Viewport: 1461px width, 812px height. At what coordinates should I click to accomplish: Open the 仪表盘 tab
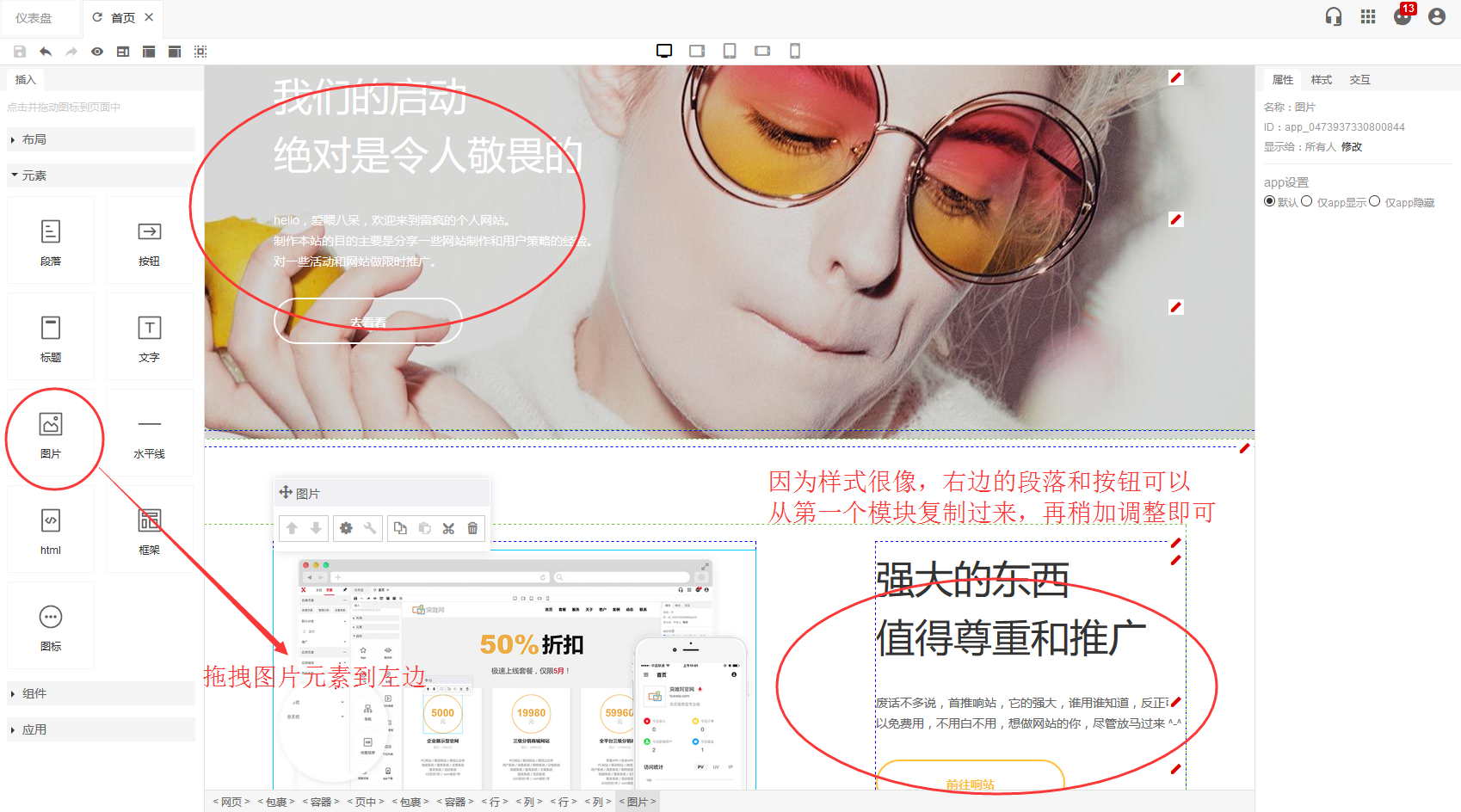tap(34, 17)
